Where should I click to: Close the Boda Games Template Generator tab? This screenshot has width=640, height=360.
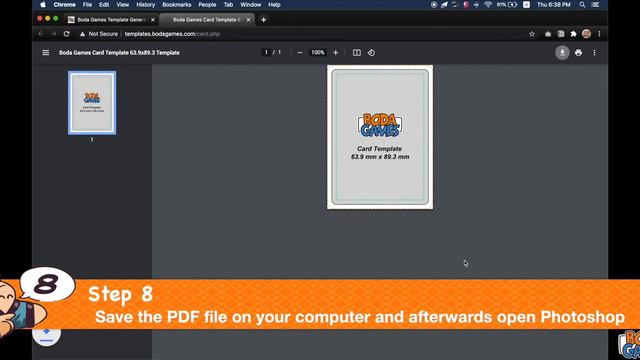point(153,20)
